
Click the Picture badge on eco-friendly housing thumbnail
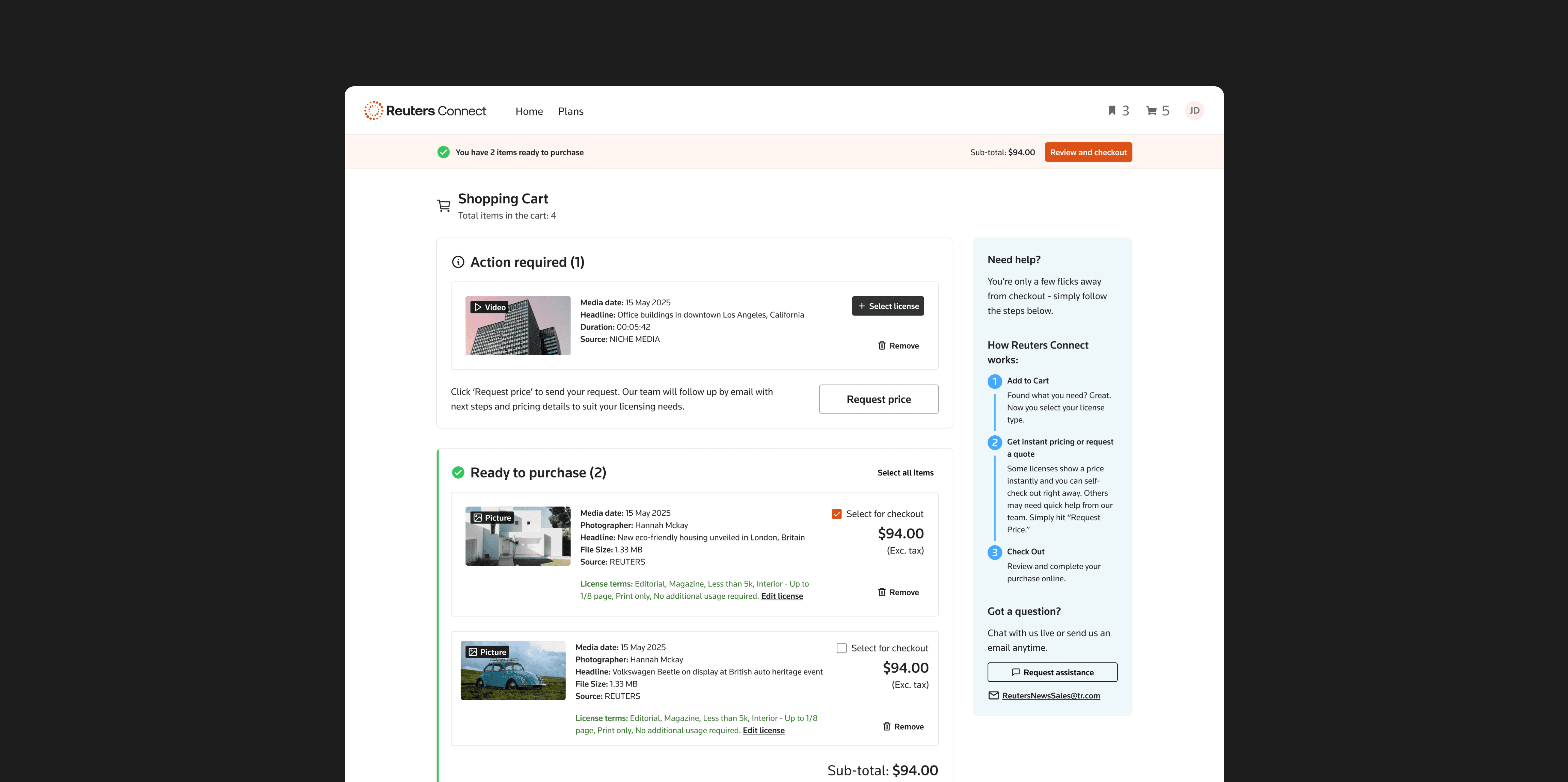click(492, 518)
